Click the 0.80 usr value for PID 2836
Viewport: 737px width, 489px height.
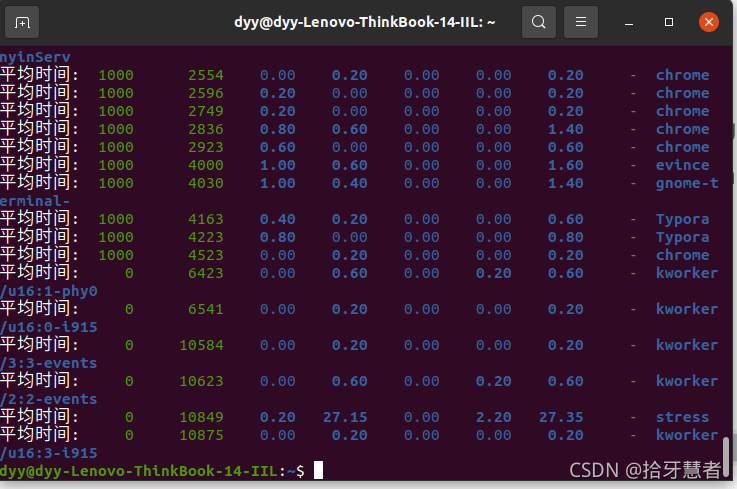pyautogui.click(x=278, y=129)
